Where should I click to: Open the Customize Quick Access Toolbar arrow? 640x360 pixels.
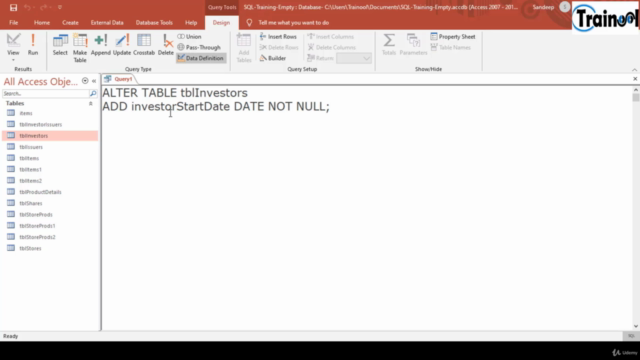pos(60,7)
